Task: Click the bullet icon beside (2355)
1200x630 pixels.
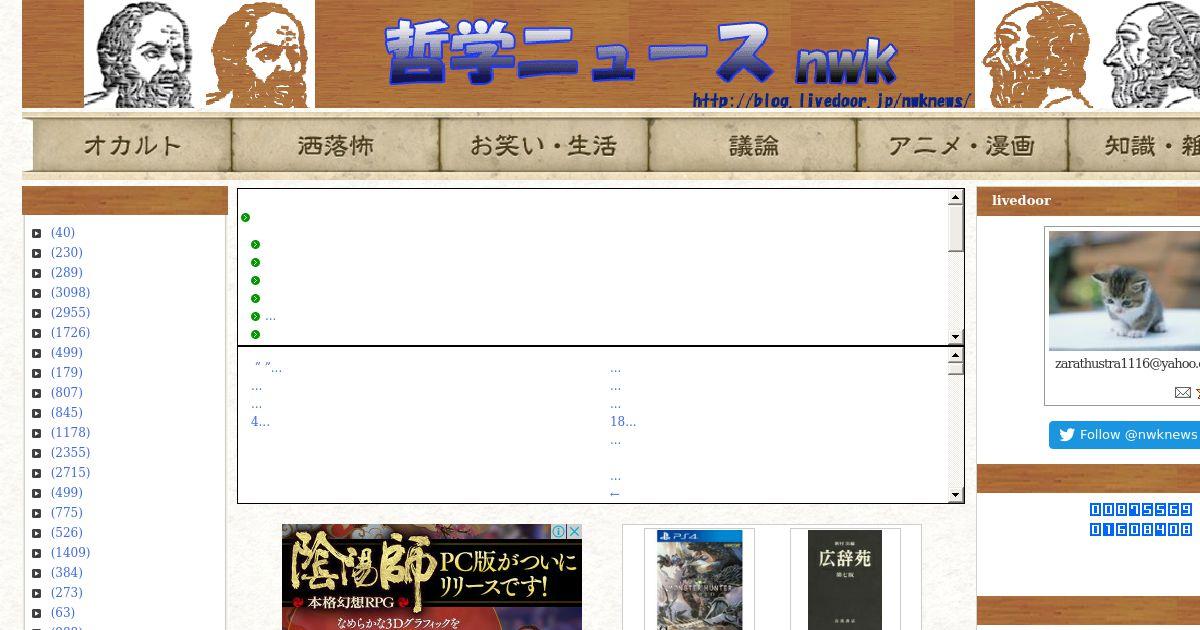Action: coord(37,453)
